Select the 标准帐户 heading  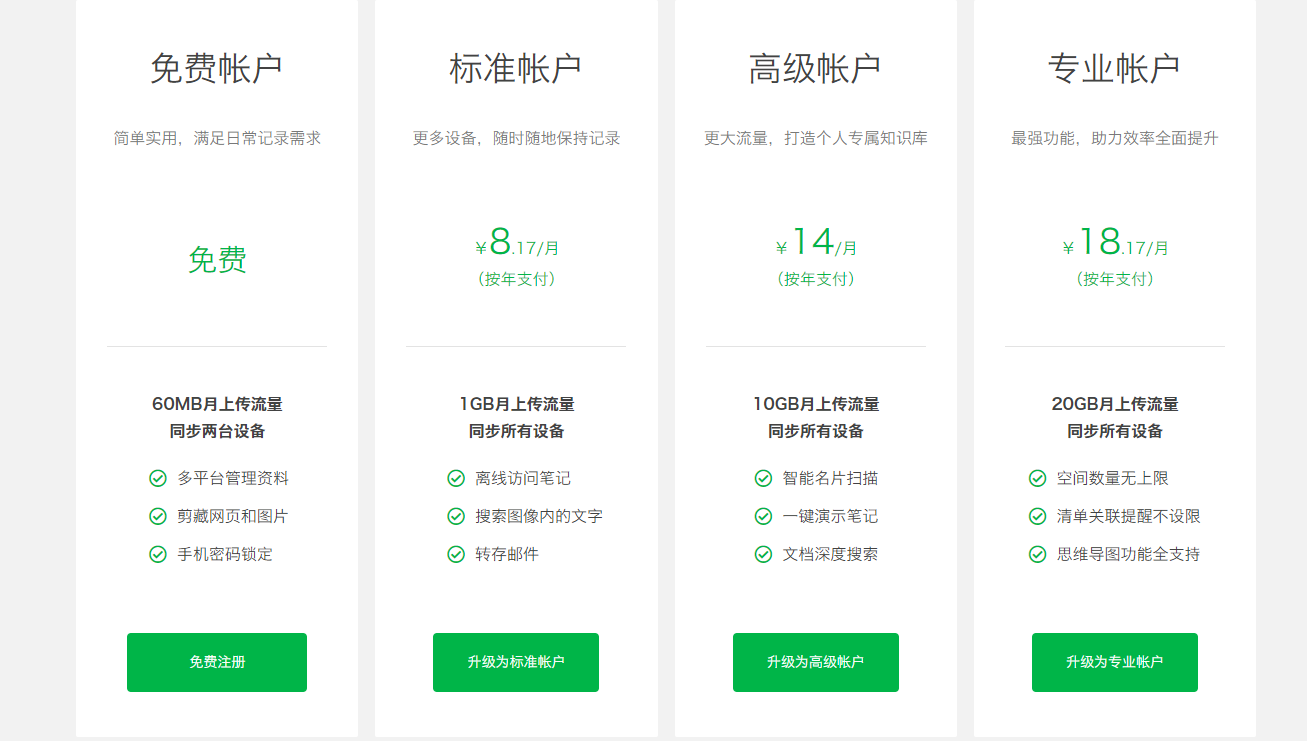click(516, 68)
